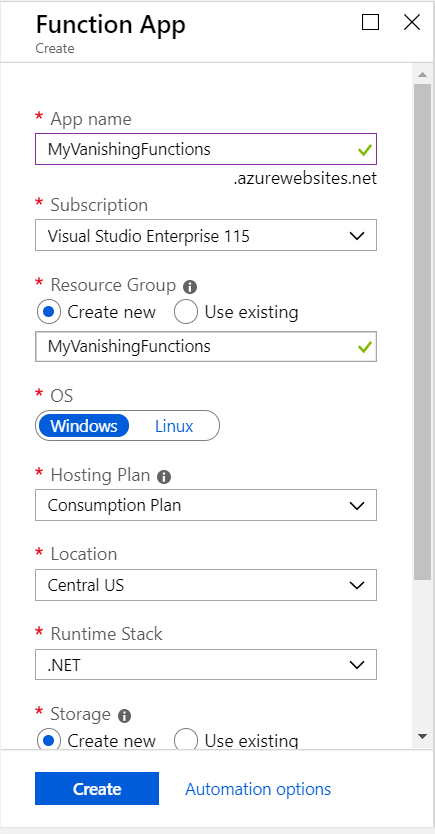Image resolution: width=435 pixels, height=834 pixels.
Task: Click the Resource Group info icon
Action: click(x=190, y=287)
